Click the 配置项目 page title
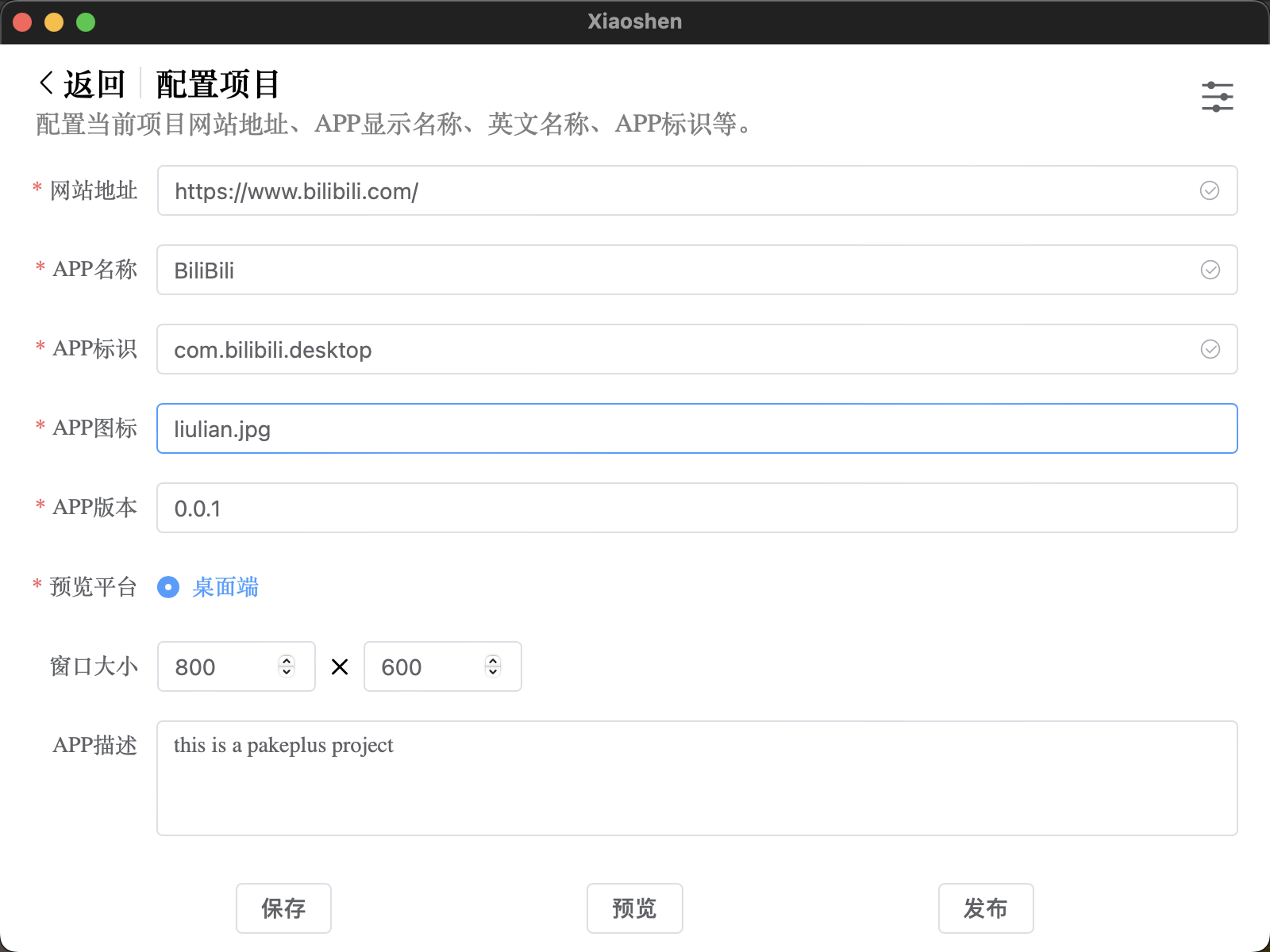The image size is (1270, 952). (218, 84)
